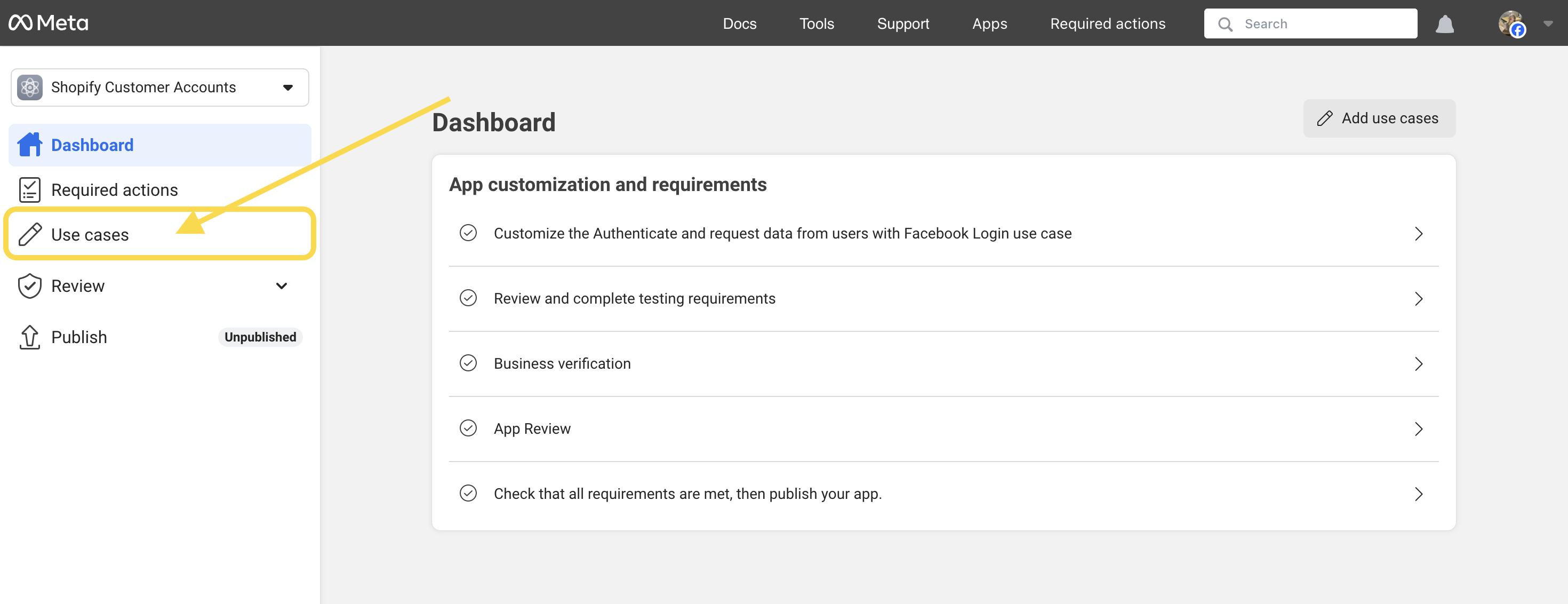
Task: Click the Required actions checklist icon
Action: point(29,189)
